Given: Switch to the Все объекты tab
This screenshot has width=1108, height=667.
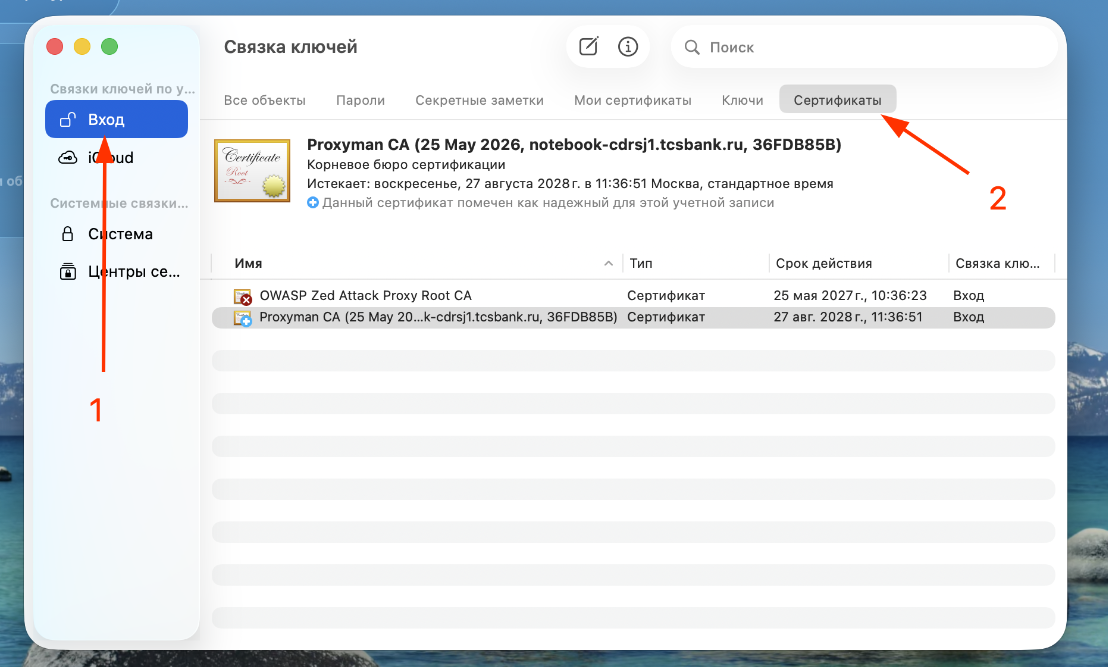Looking at the screenshot, I should click(x=265, y=100).
